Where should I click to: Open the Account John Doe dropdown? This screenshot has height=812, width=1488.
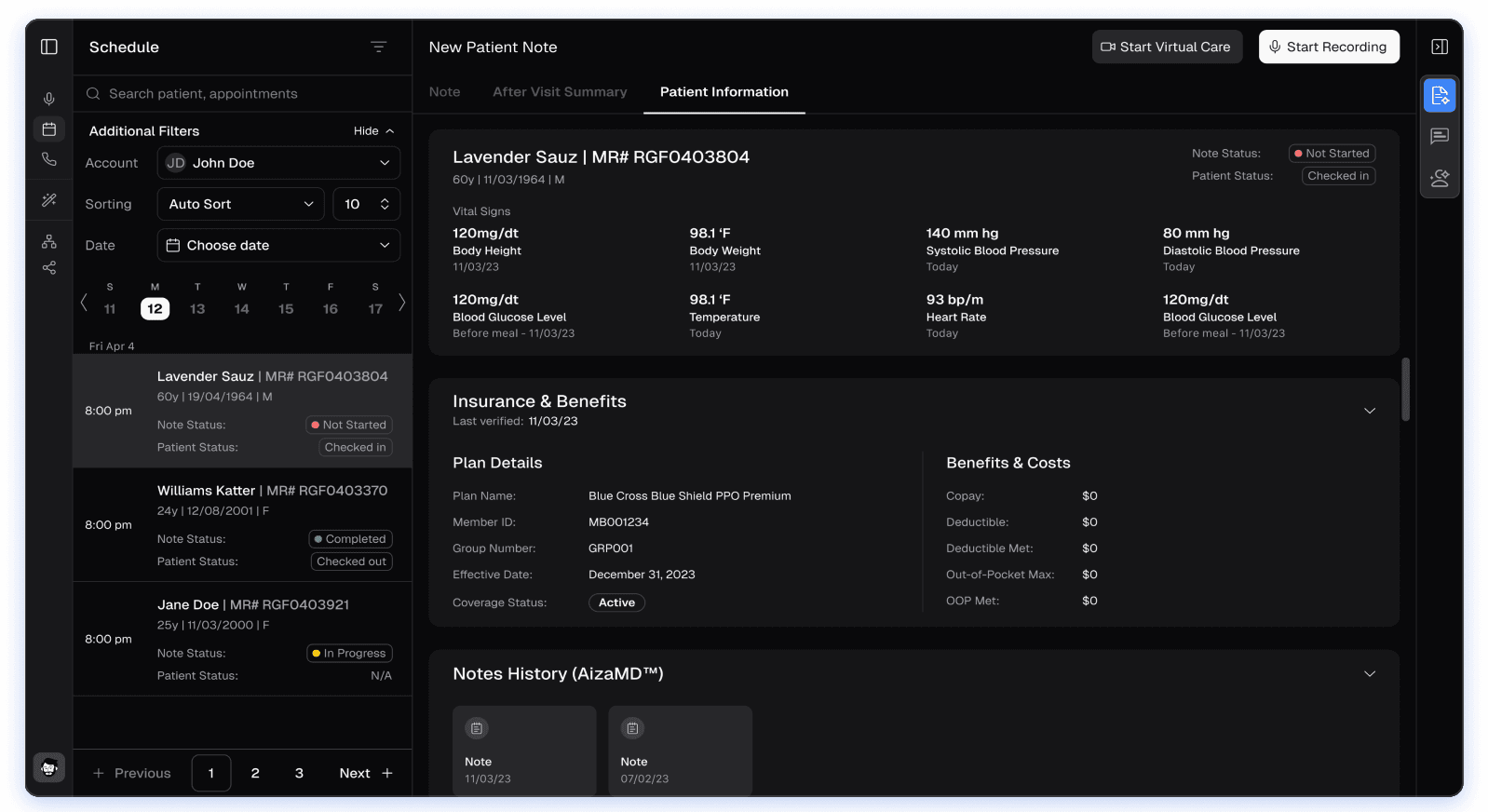point(278,163)
